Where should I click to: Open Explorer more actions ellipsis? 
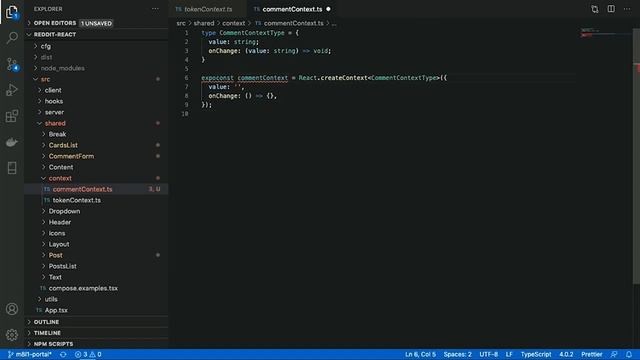tap(156, 9)
